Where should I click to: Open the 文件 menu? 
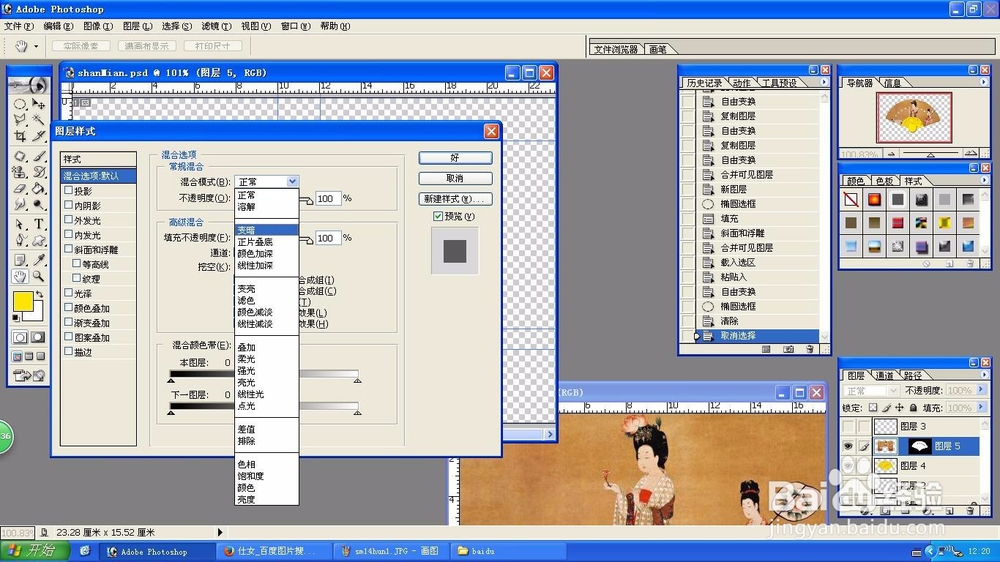click(18, 26)
